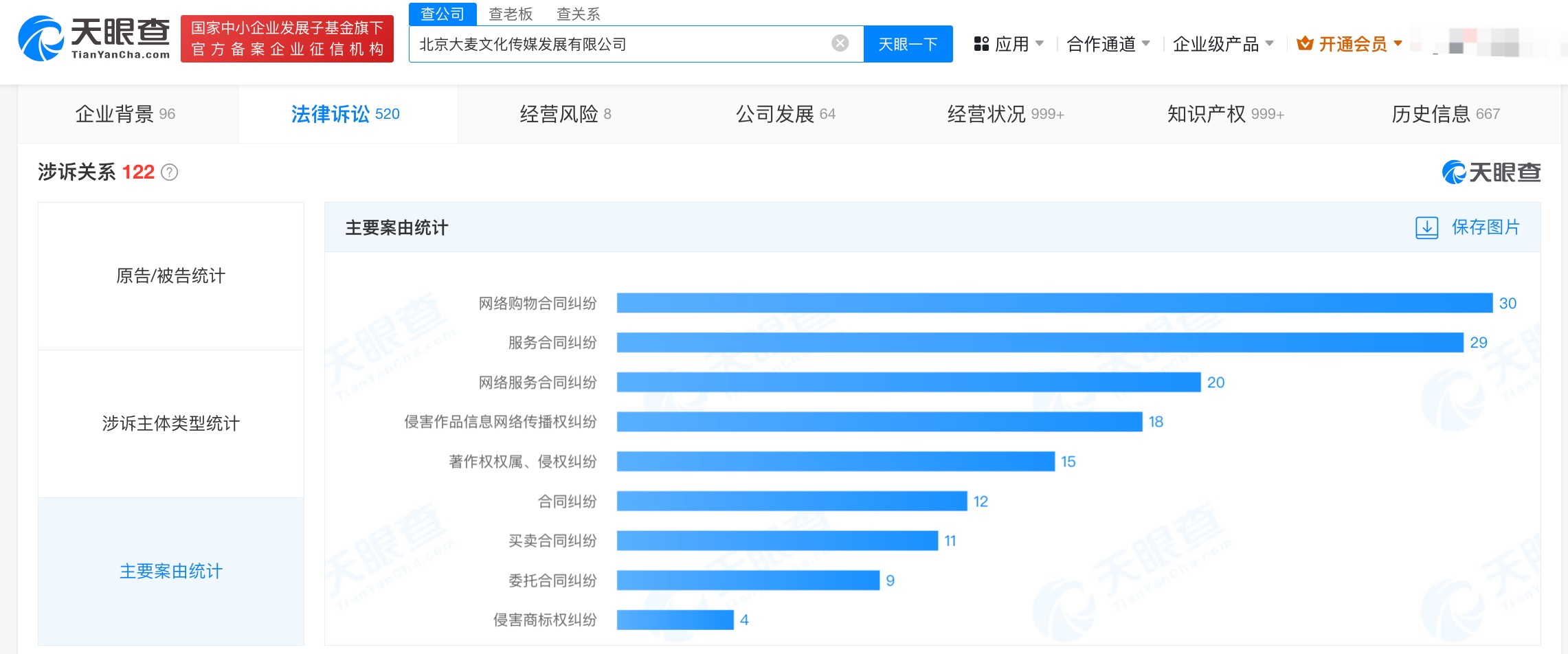Click the 网络服务合同纠纷 label
The height and width of the screenshot is (654, 1568).
point(537,382)
